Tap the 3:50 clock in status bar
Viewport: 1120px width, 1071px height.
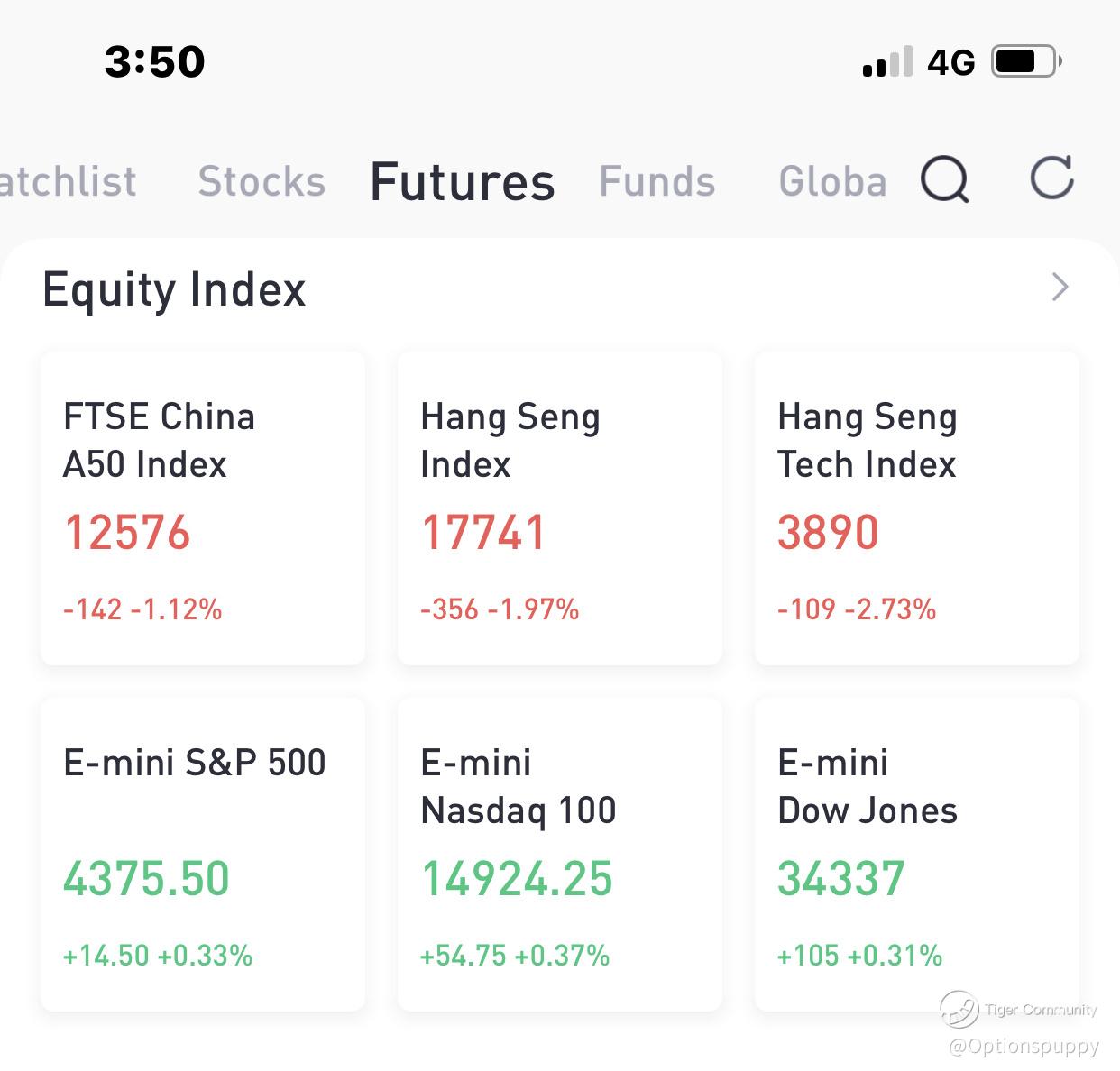click(x=155, y=61)
